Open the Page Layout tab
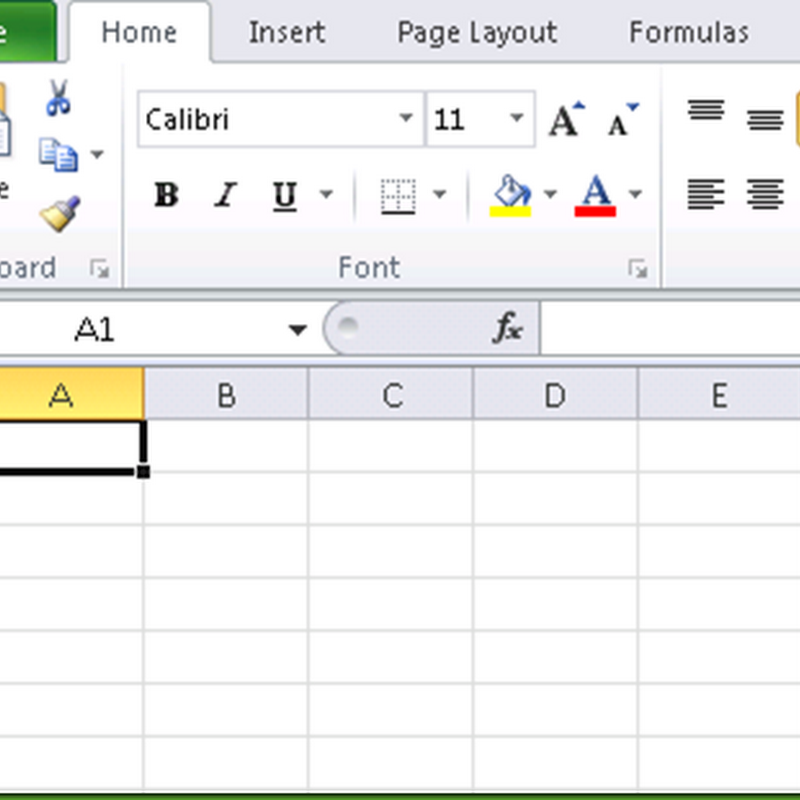This screenshot has height=800, width=800. pos(476,32)
